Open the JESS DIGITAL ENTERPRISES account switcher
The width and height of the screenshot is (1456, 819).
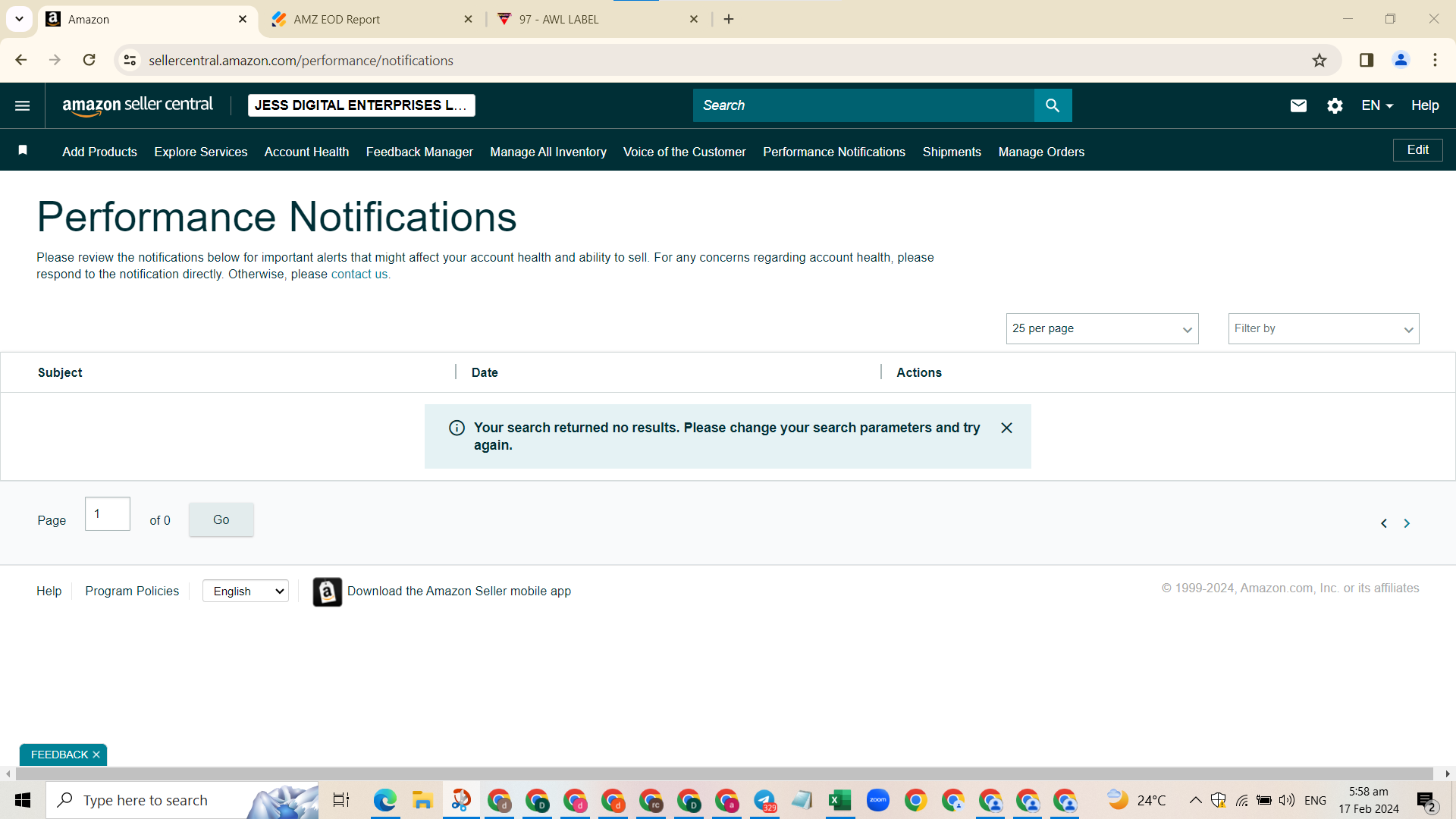click(361, 105)
